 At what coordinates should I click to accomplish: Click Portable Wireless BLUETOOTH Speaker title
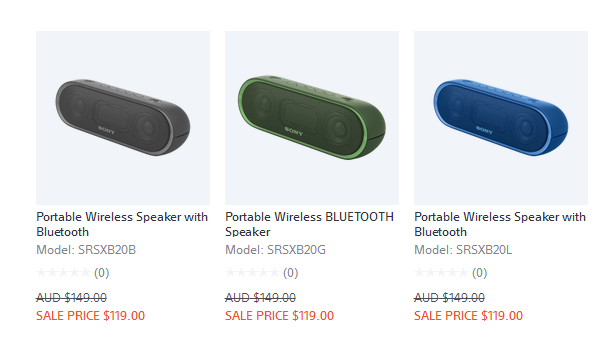[x=310, y=224]
